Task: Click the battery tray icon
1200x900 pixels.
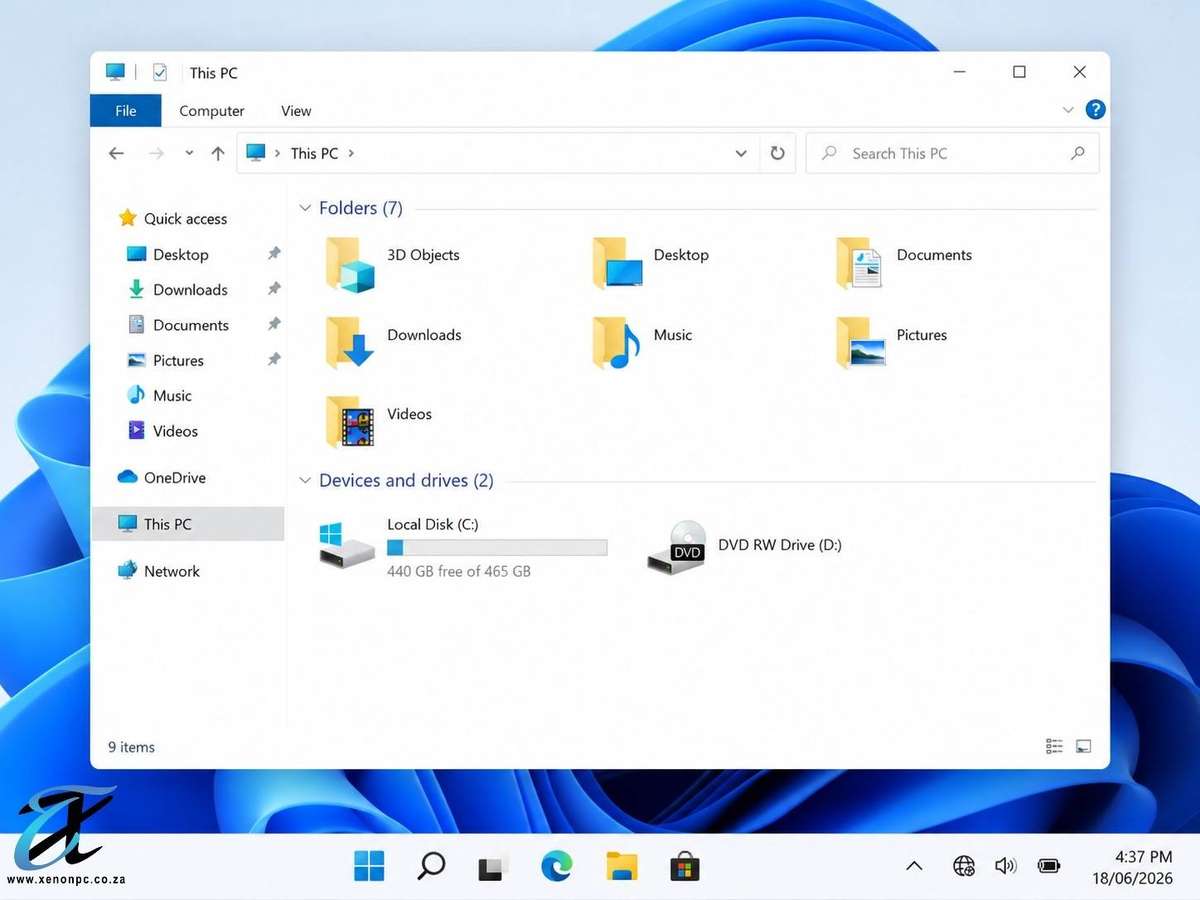Action: click(1048, 866)
